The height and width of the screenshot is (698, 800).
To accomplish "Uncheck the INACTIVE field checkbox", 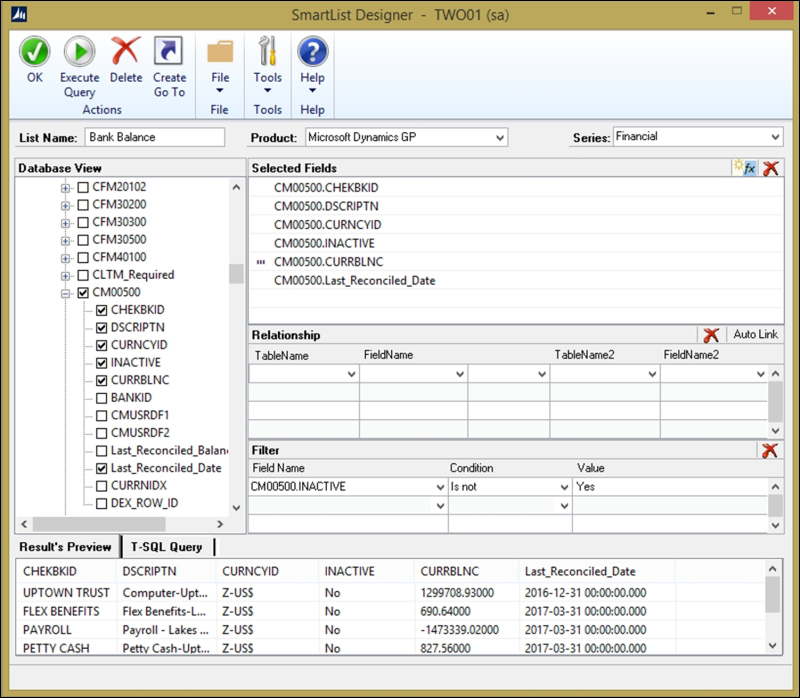I will [x=102, y=363].
